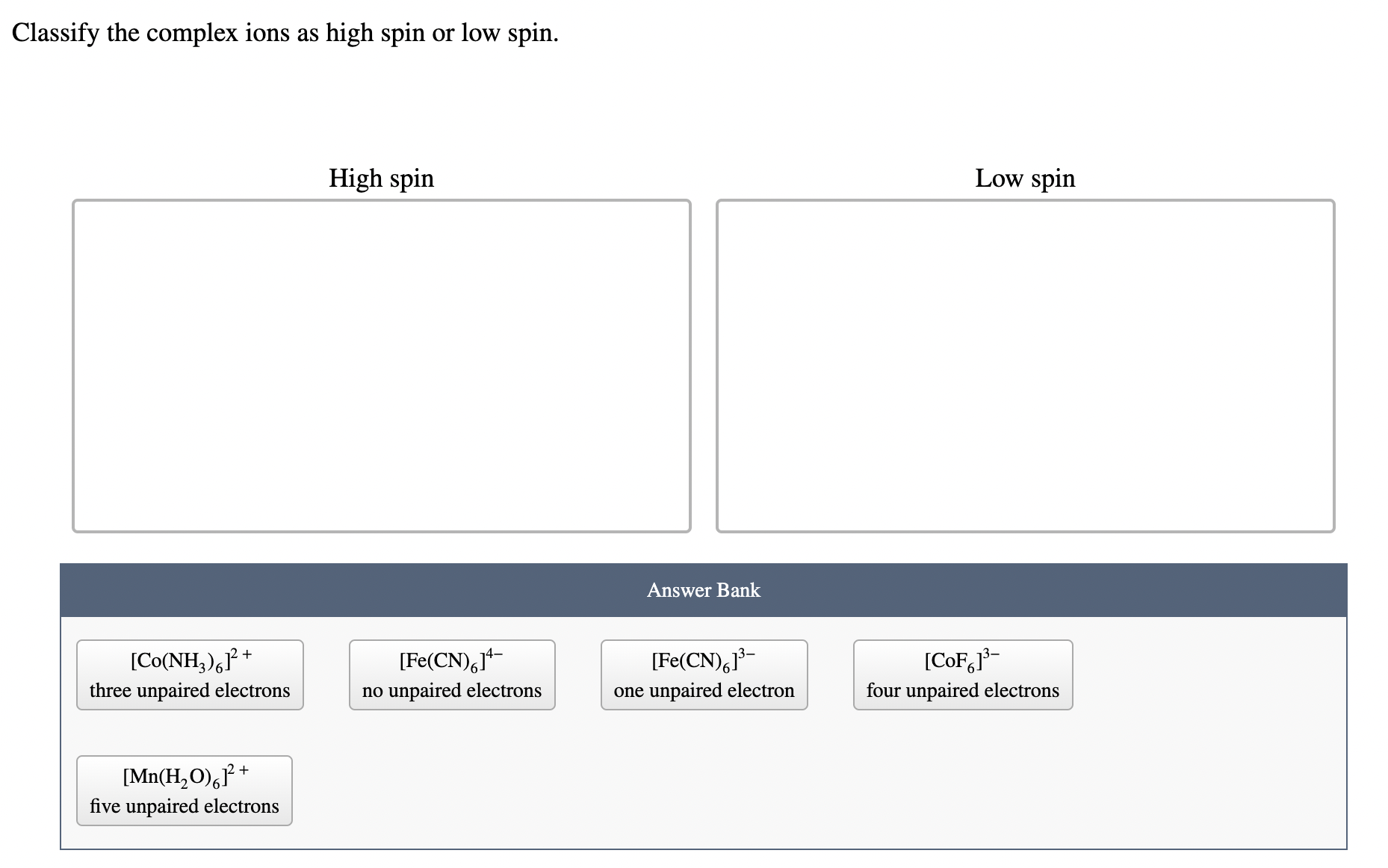Click the border of the Low spin box

coord(1024,199)
